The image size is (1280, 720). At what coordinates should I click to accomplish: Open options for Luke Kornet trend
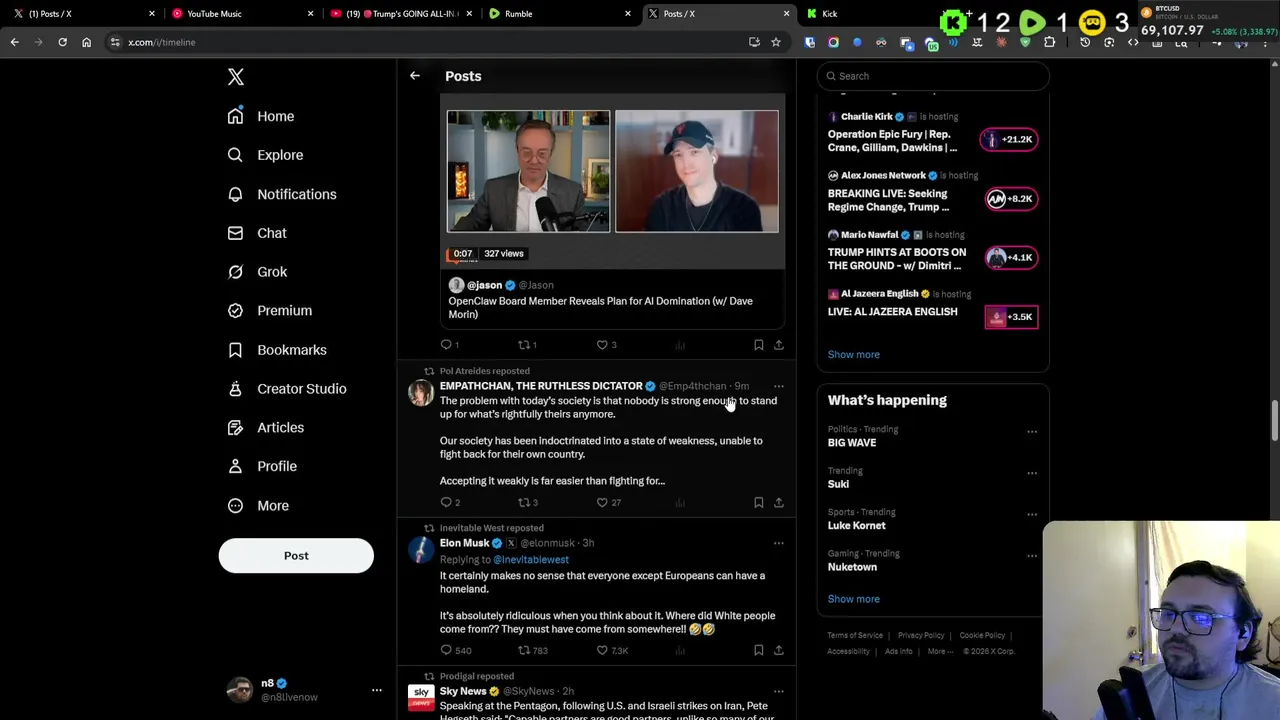pos(1032,515)
